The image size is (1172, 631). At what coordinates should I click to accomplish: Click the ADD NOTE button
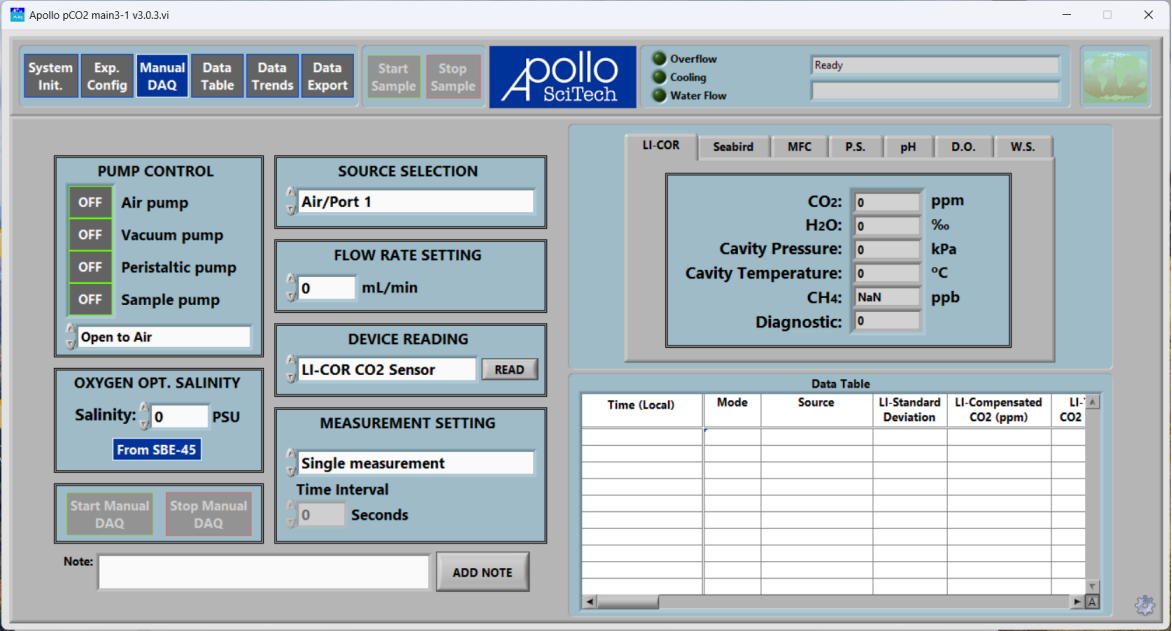click(x=482, y=572)
